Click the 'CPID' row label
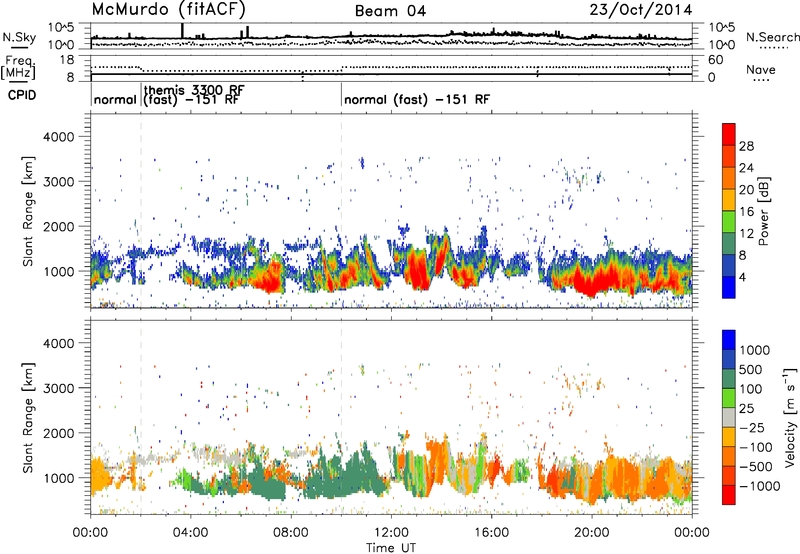 click(x=22, y=95)
